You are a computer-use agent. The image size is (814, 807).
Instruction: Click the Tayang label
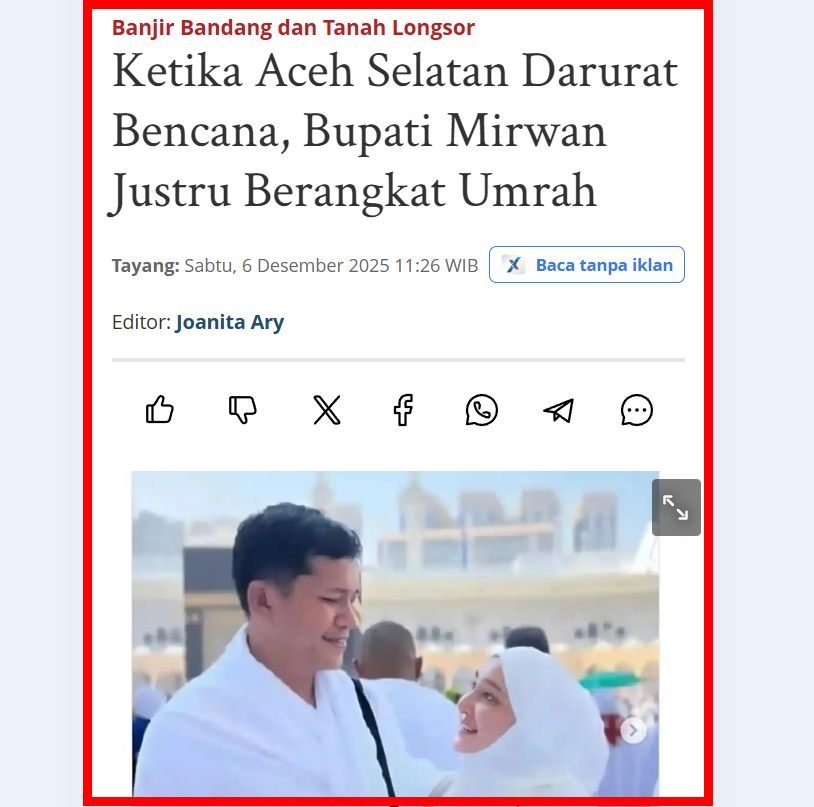[145, 266]
